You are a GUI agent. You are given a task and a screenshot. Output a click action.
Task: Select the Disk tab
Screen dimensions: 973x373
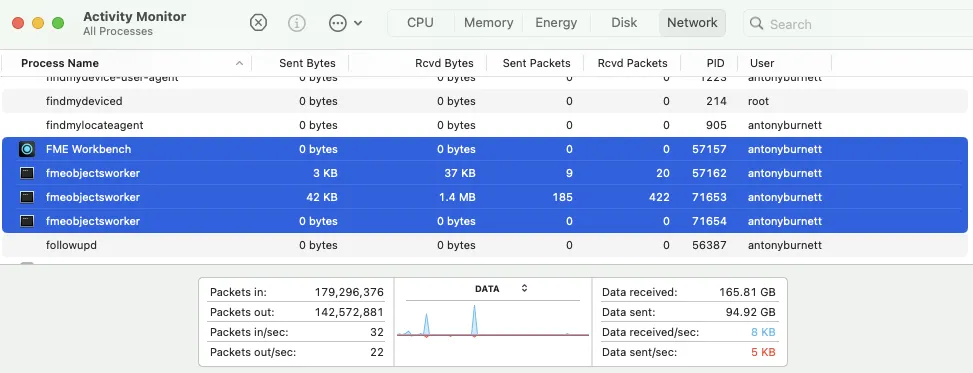click(624, 23)
